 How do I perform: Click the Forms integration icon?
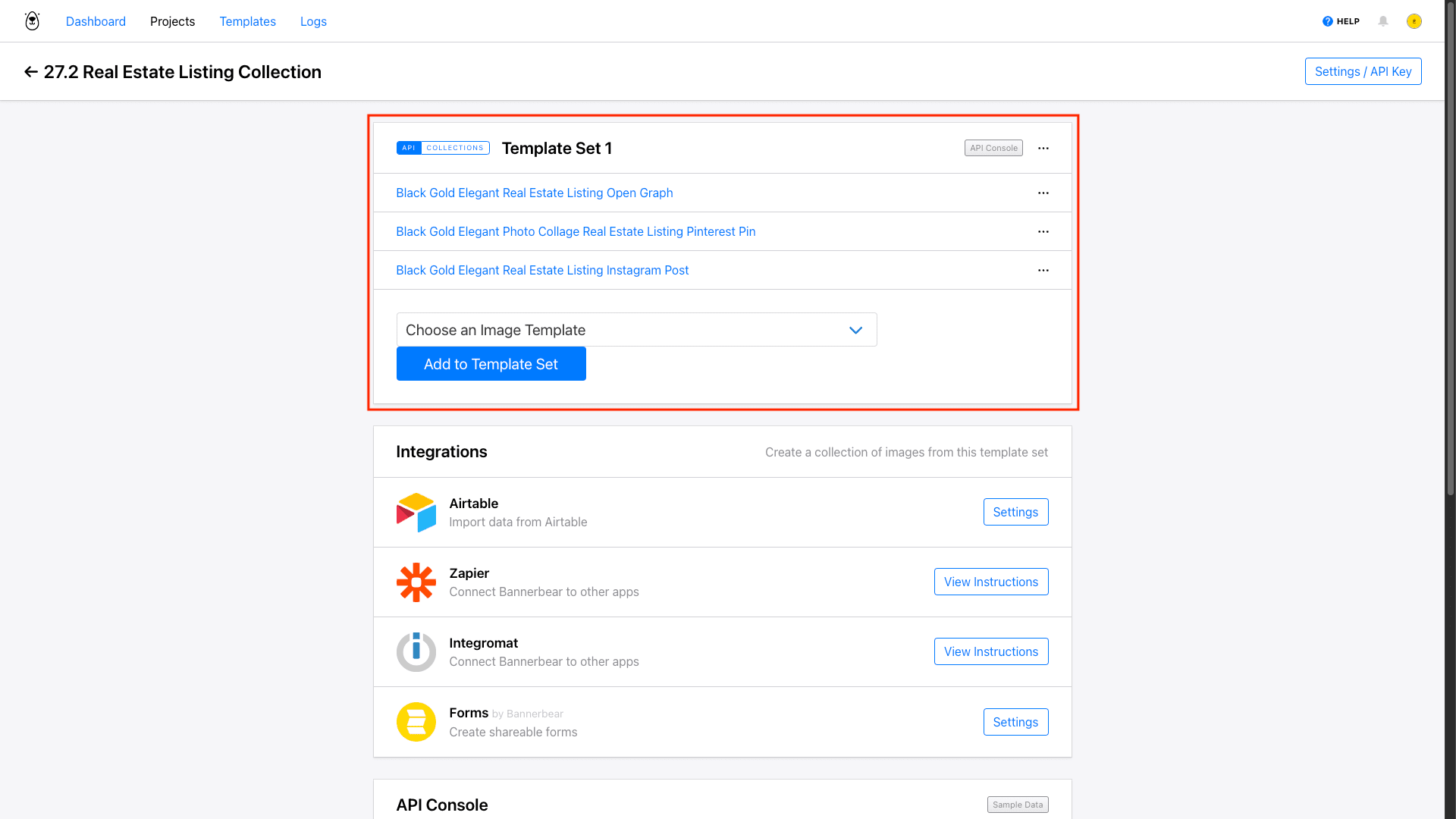pos(416,722)
